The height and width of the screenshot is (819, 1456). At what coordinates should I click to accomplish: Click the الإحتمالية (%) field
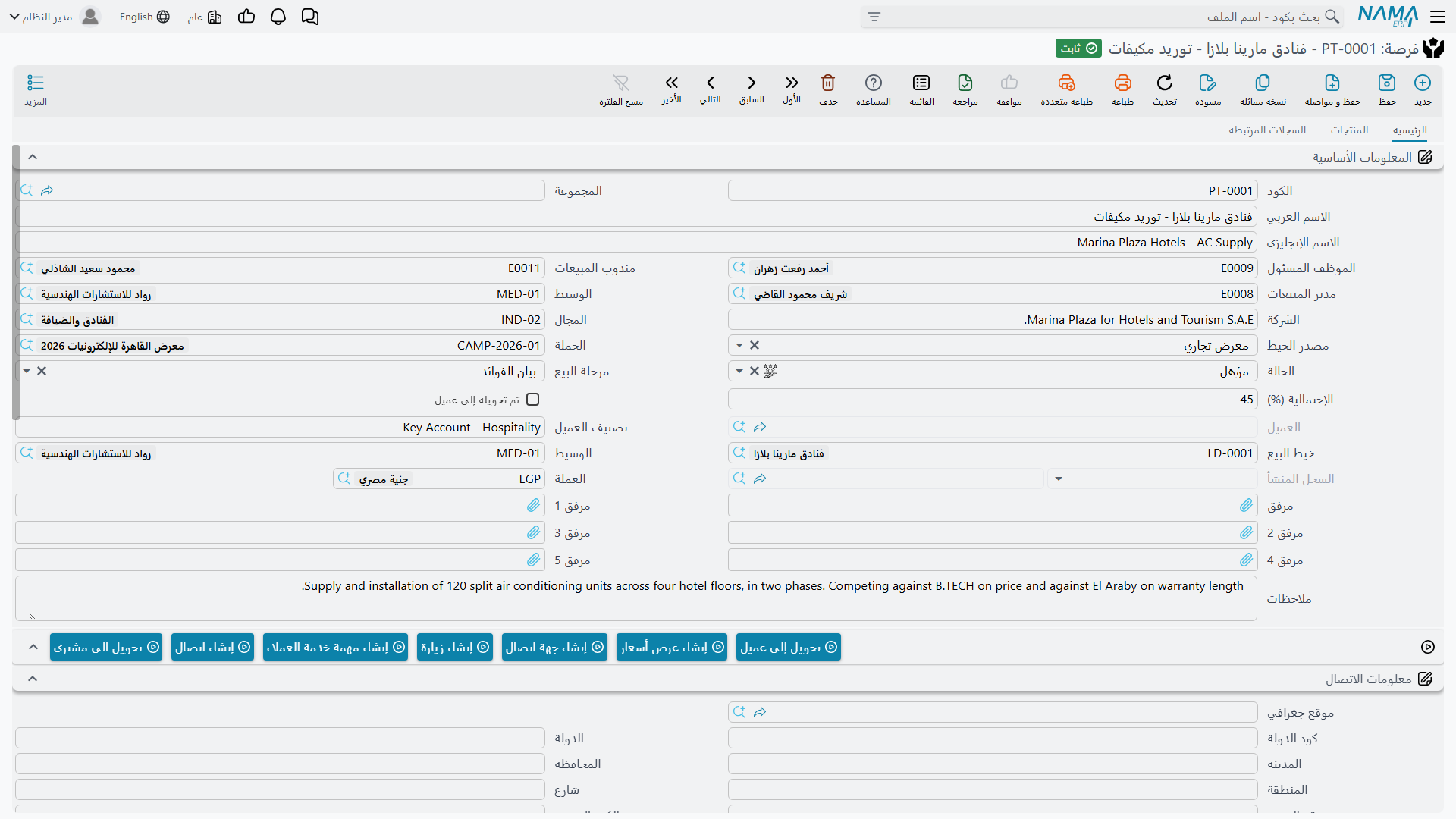click(x=993, y=400)
